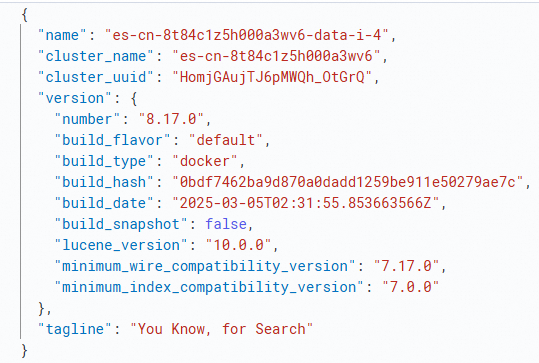This screenshot has height=363, width=539.
Task: Click the vertical indent guide line
Action: pos(21,181)
